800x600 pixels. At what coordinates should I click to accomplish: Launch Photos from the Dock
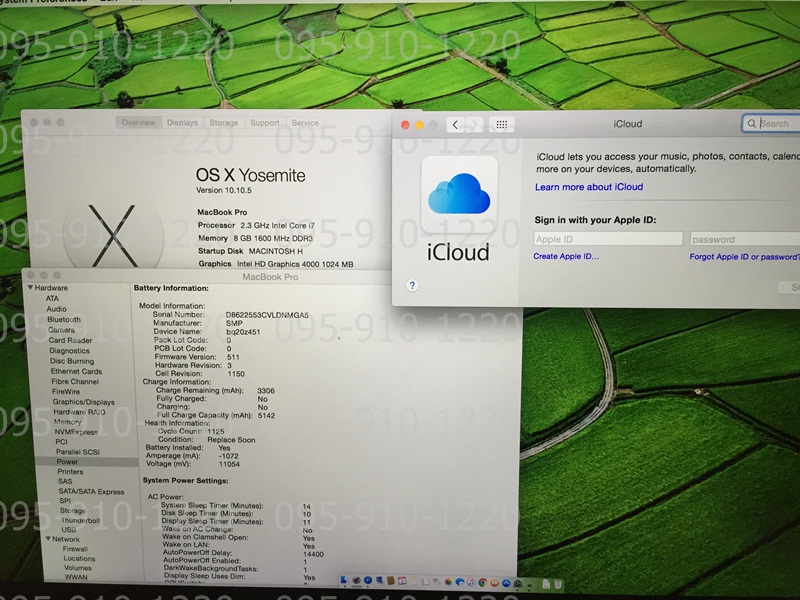(448, 582)
